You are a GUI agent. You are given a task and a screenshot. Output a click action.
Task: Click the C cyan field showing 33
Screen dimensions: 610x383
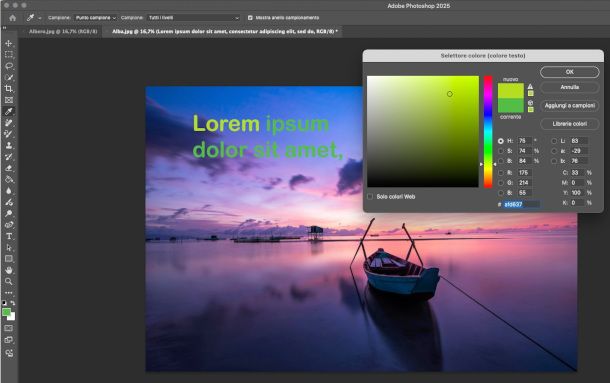577,173
